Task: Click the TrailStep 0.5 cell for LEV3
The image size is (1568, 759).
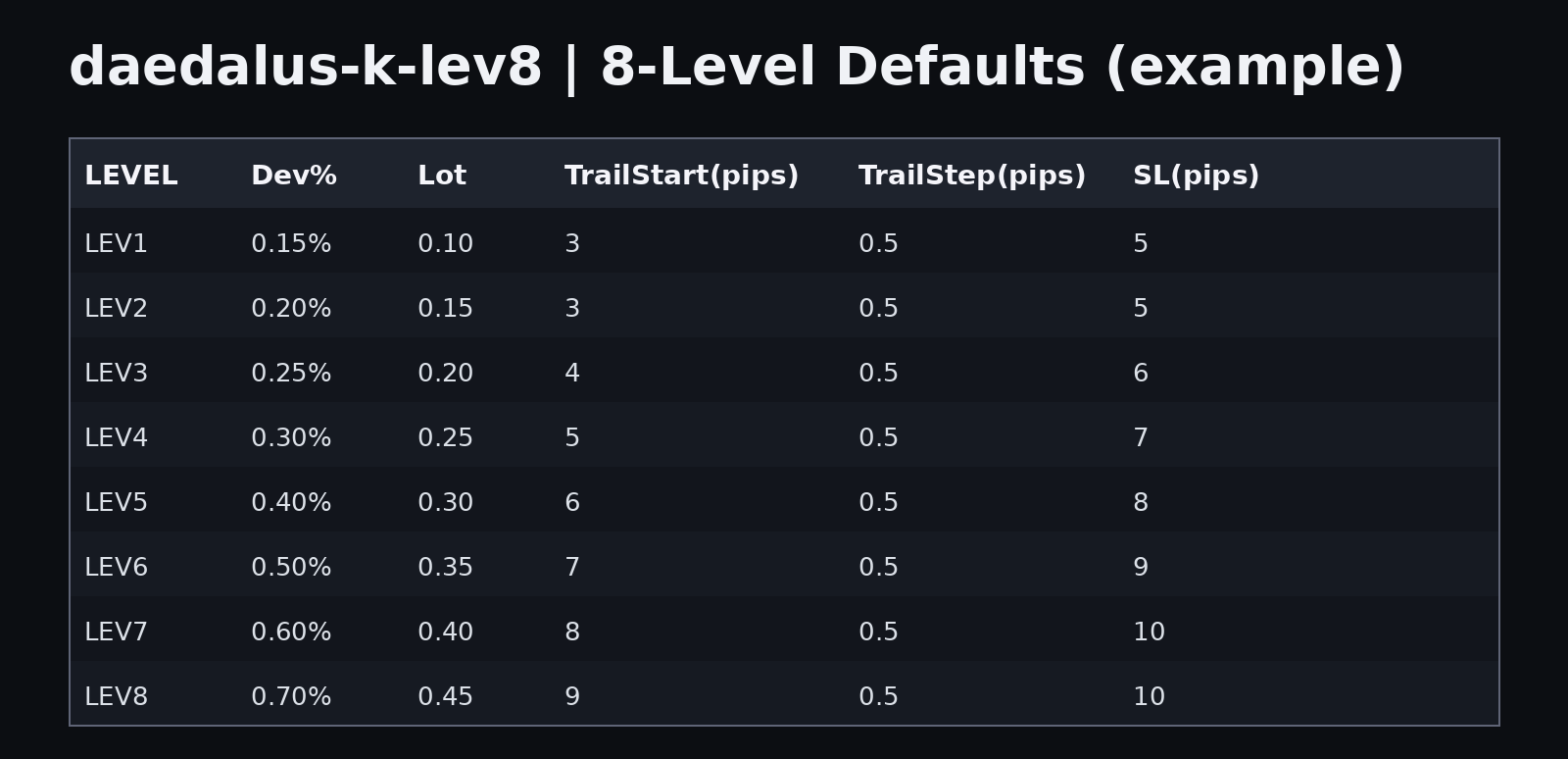Action: pyautogui.click(x=878, y=374)
